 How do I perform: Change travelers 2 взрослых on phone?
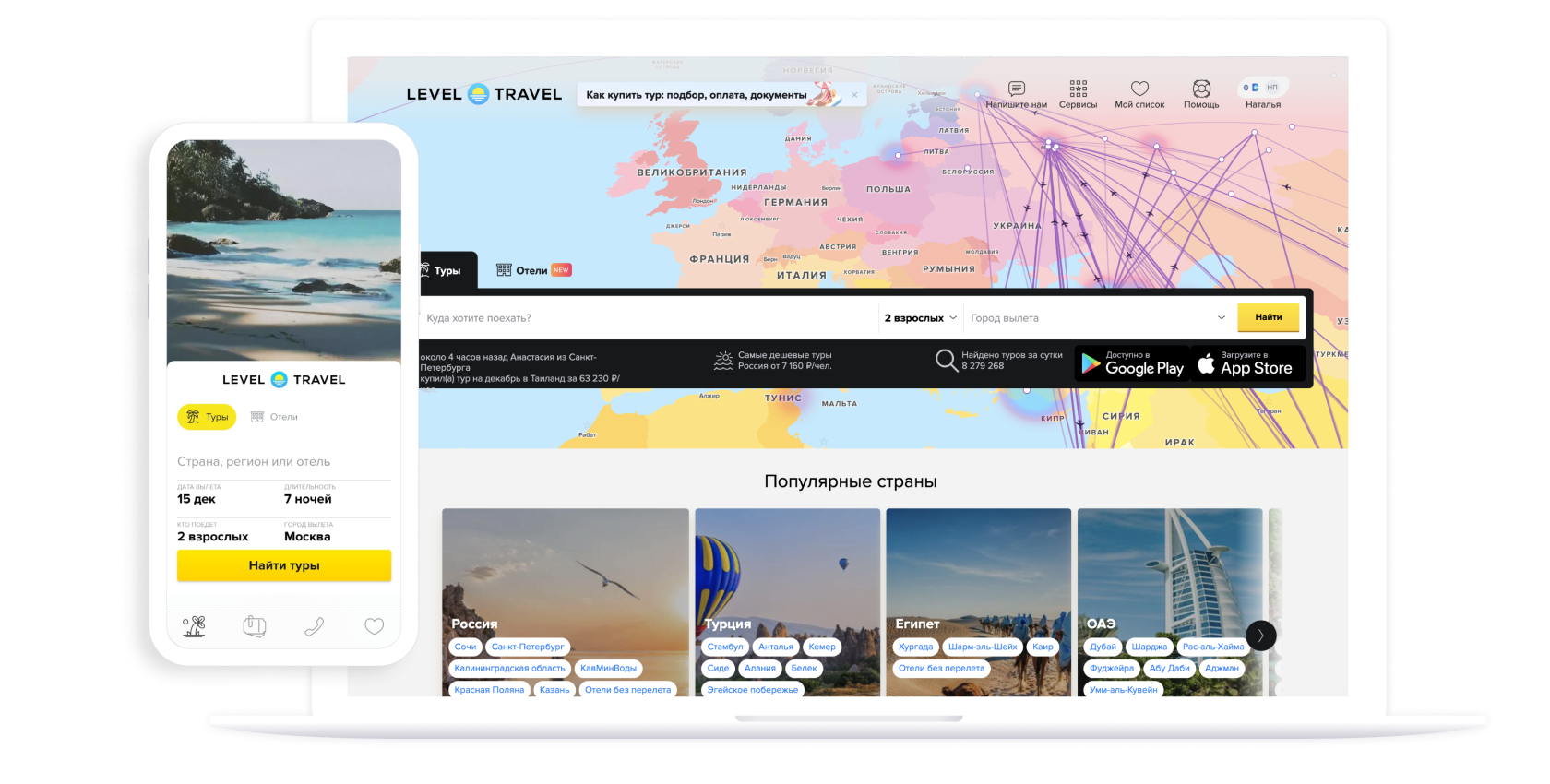pos(213,532)
